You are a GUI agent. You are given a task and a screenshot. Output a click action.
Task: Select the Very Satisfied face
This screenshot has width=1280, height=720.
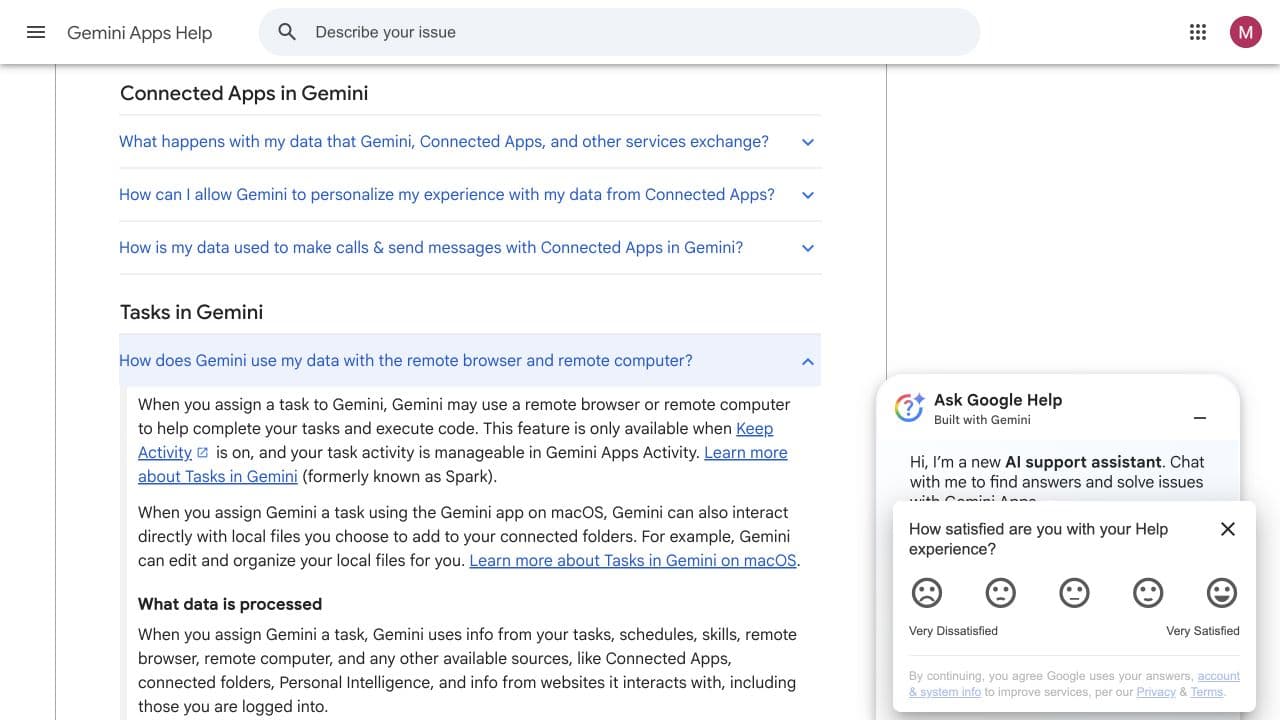point(1221,593)
